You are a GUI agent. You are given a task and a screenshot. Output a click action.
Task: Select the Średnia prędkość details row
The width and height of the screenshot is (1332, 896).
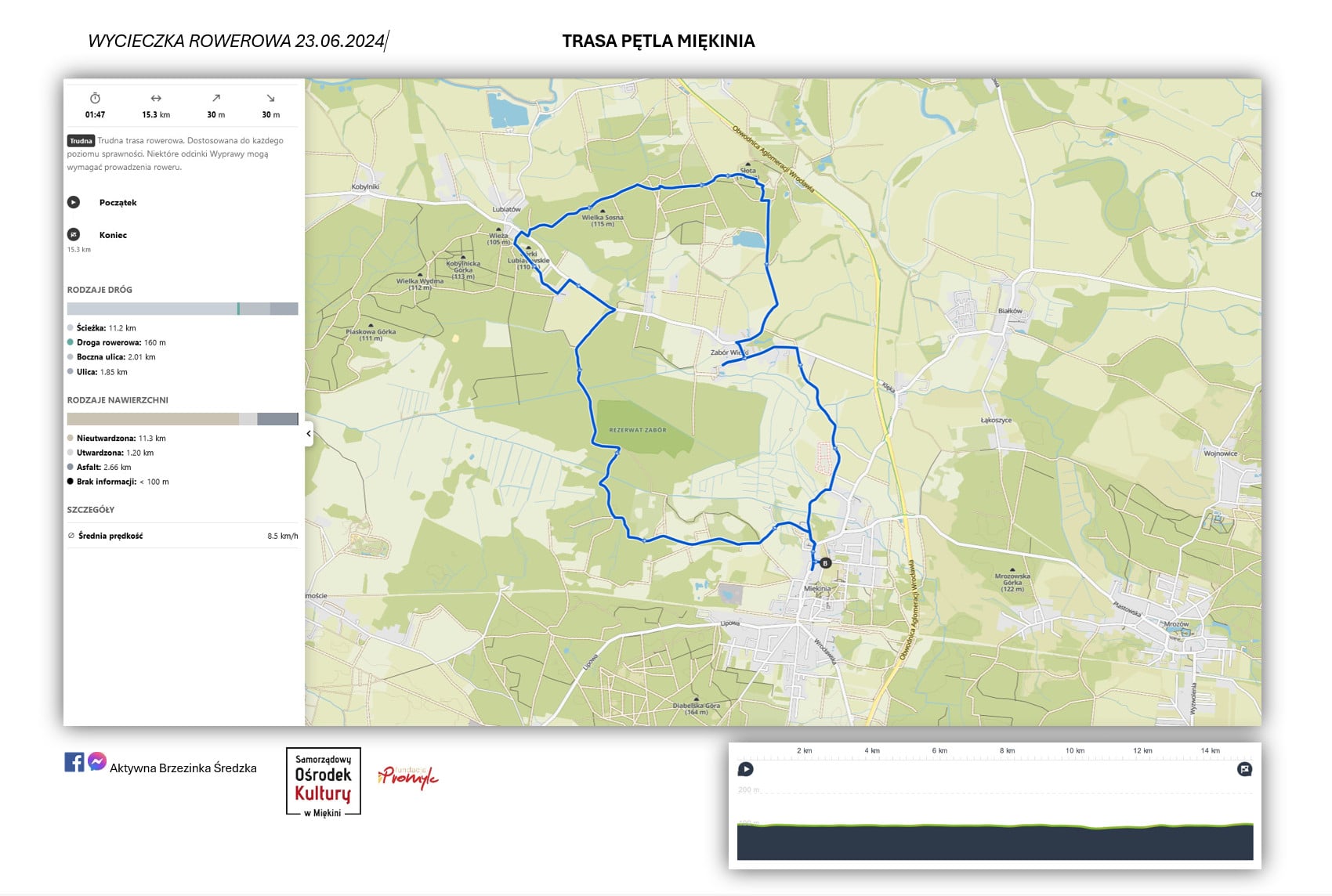coord(183,536)
